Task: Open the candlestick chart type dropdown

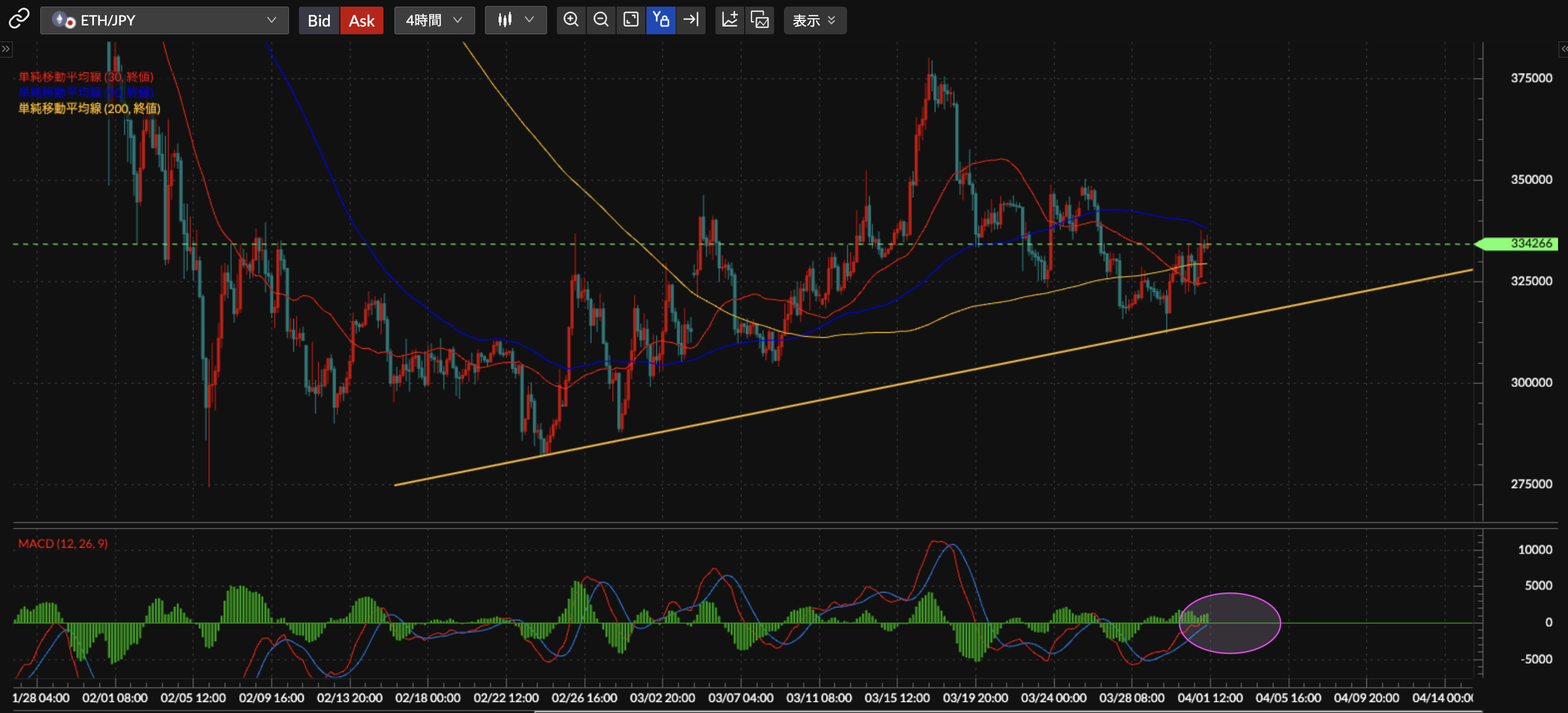Action: 515,20
